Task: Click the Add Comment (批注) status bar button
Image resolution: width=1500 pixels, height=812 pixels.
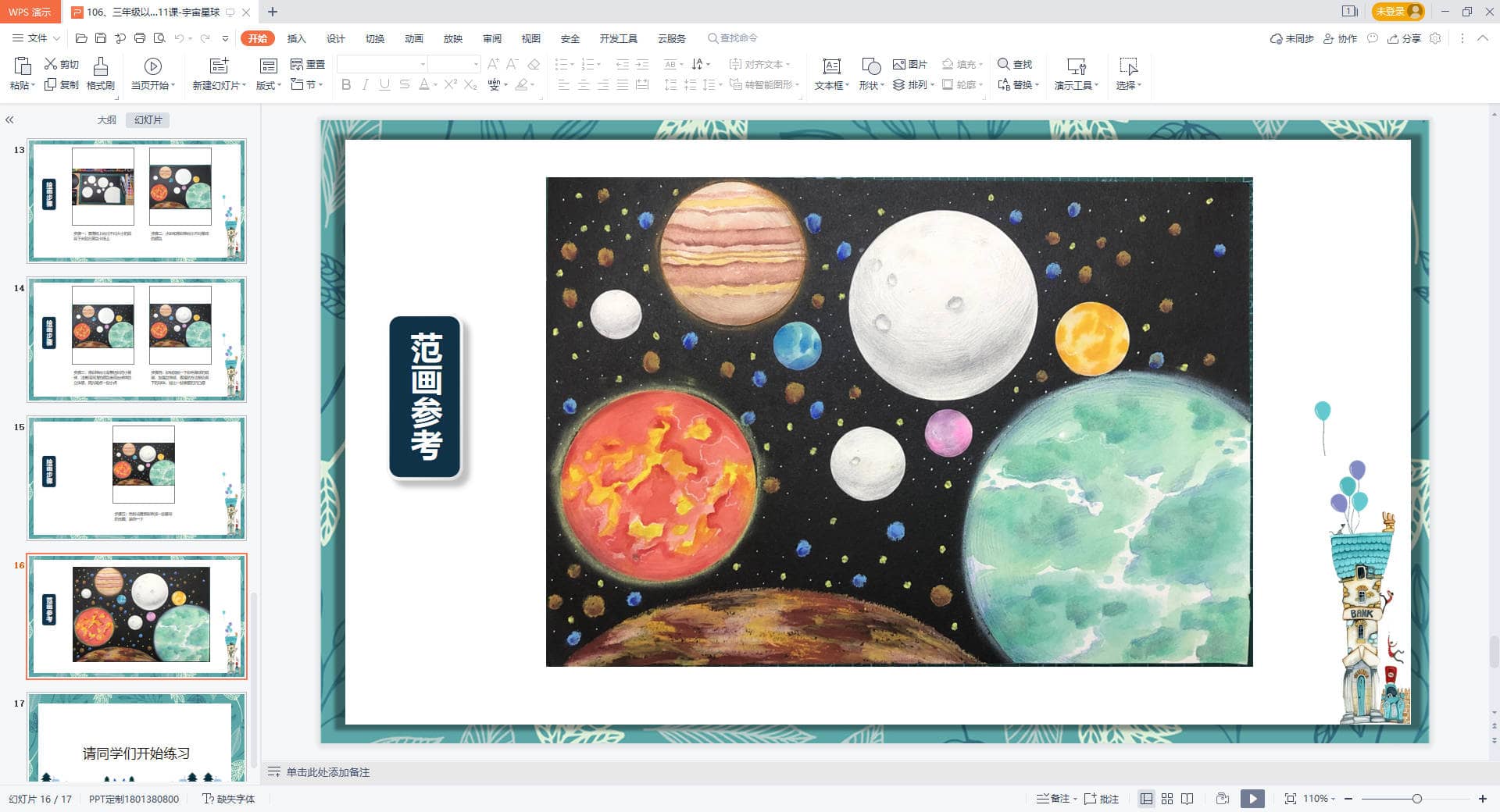Action: pos(1102,799)
